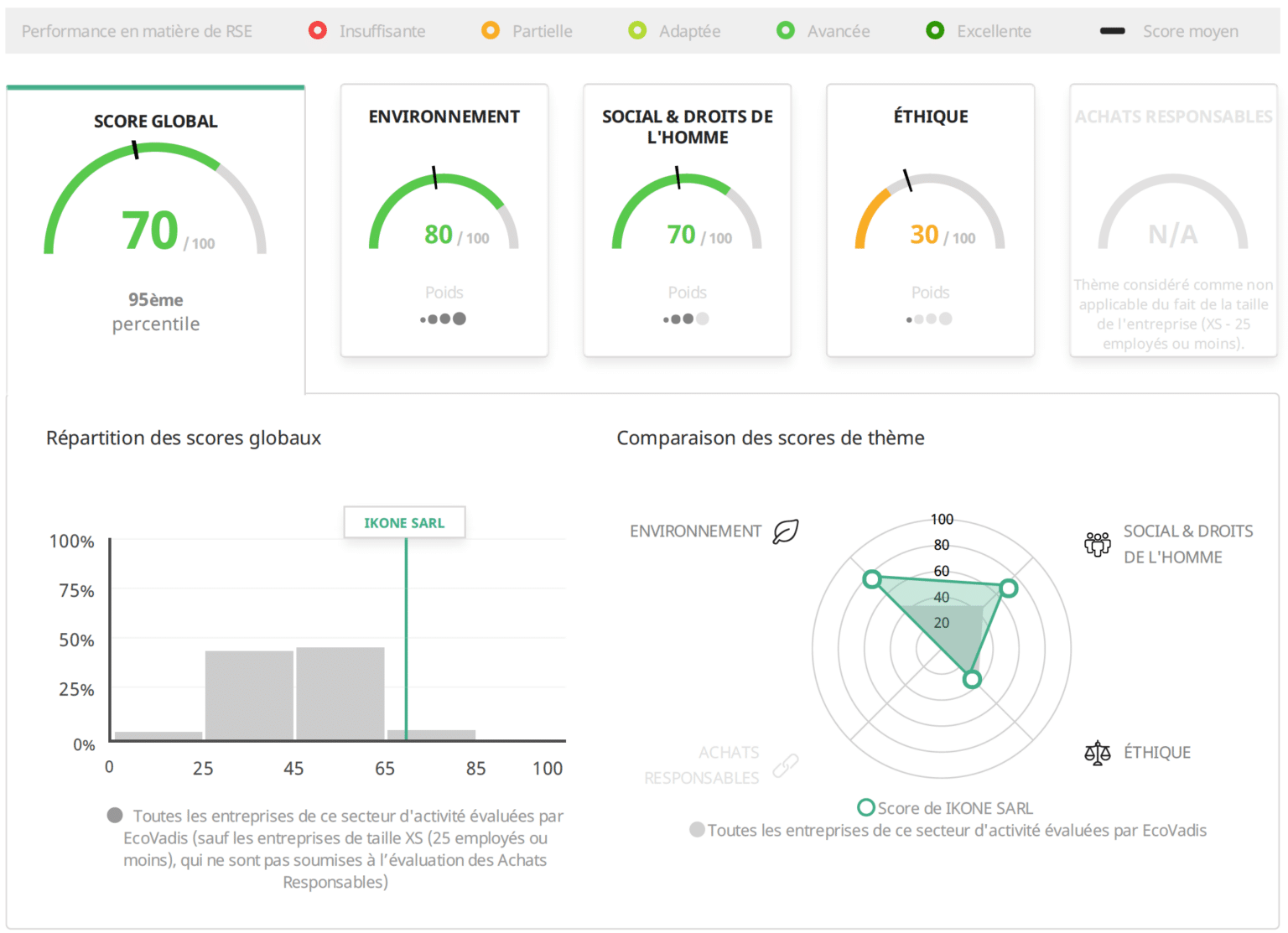Screen dimensions: 1288x933
Task: Click the radar 'SOCIAL & DROITS DE L'HOMME' label
Action: pos(1188,544)
